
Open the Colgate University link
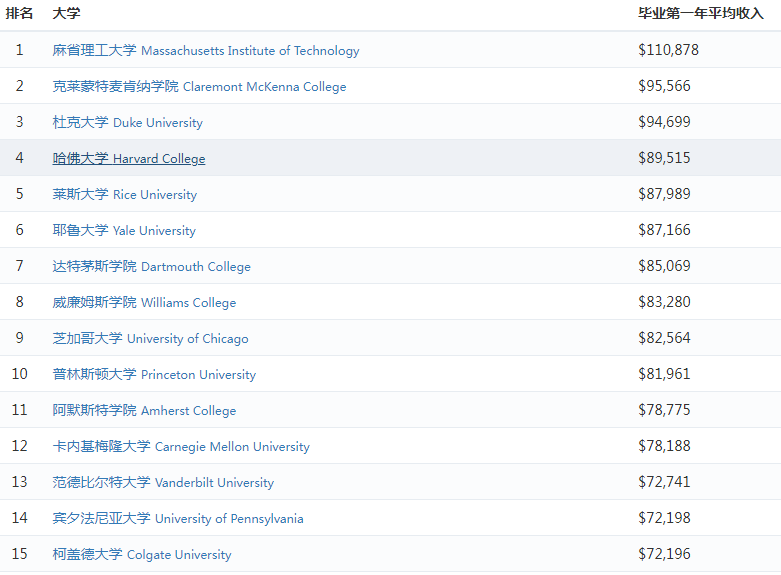(142, 554)
